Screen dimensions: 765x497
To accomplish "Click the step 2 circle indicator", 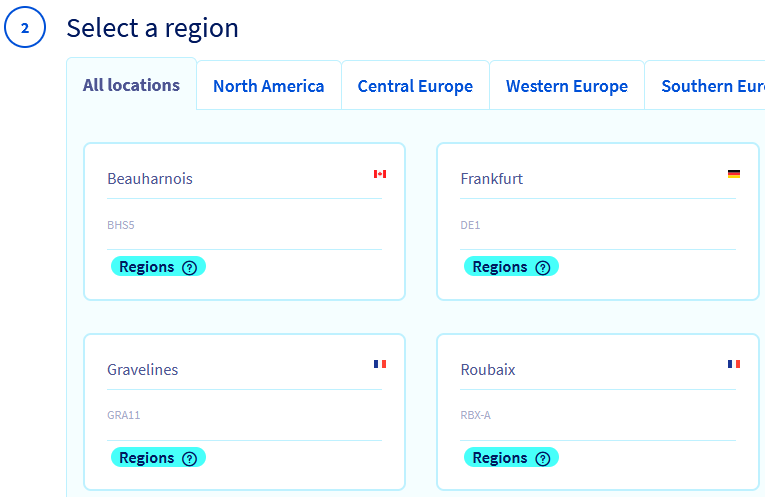I will coord(25,28).
